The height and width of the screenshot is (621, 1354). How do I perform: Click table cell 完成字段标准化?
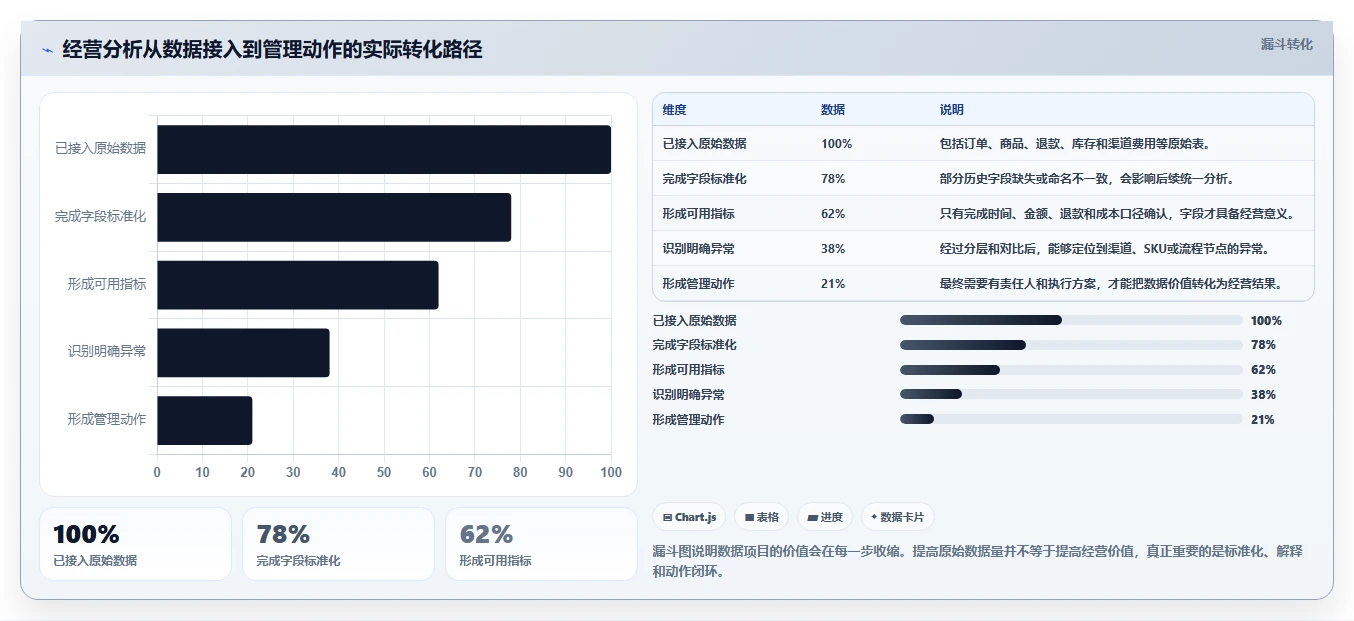click(704, 179)
